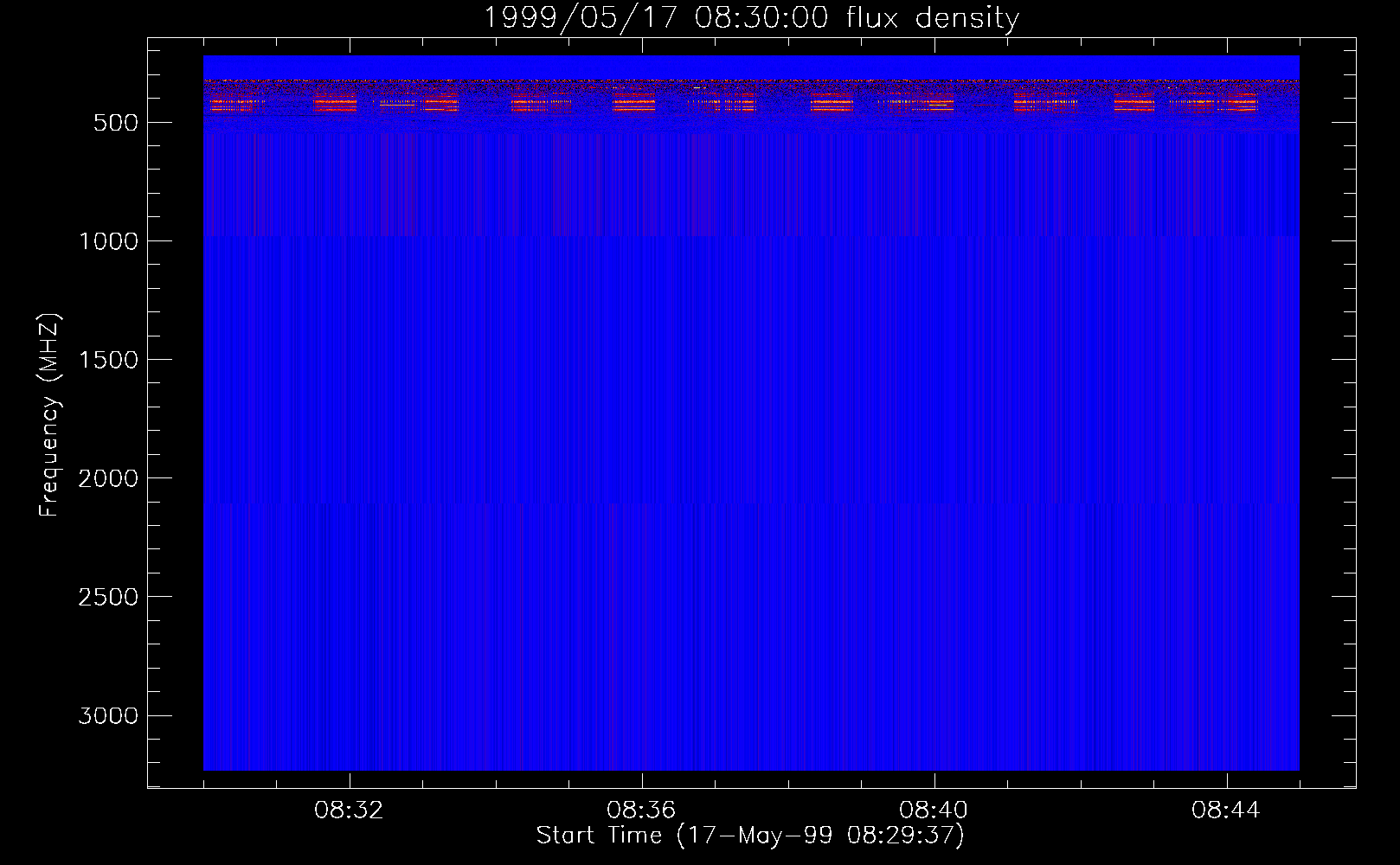Select the 08:44 time tick label
The width and height of the screenshot is (1400, 865).
(1226, 811)
